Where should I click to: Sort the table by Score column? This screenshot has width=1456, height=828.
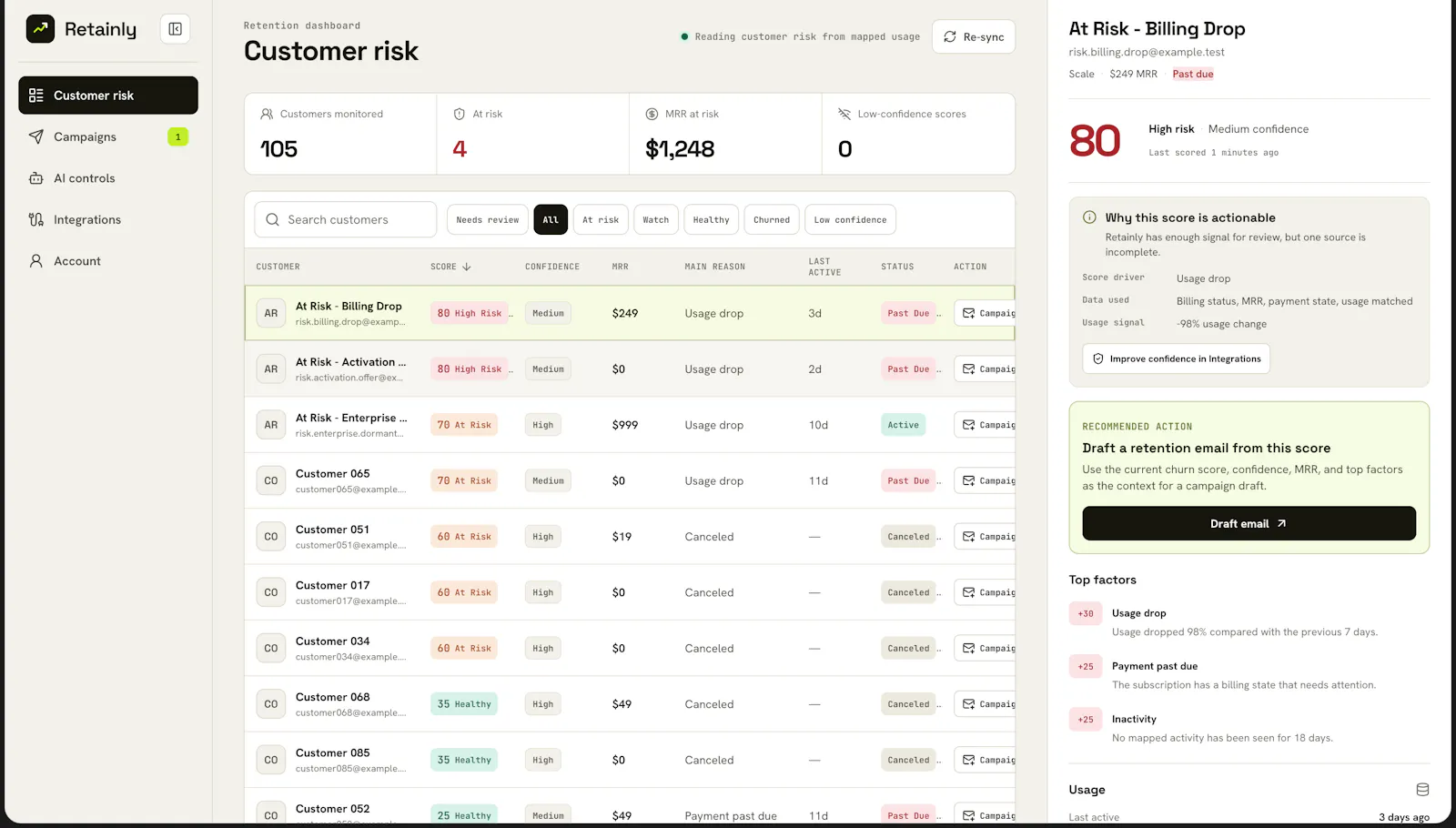tap(450, 267)
